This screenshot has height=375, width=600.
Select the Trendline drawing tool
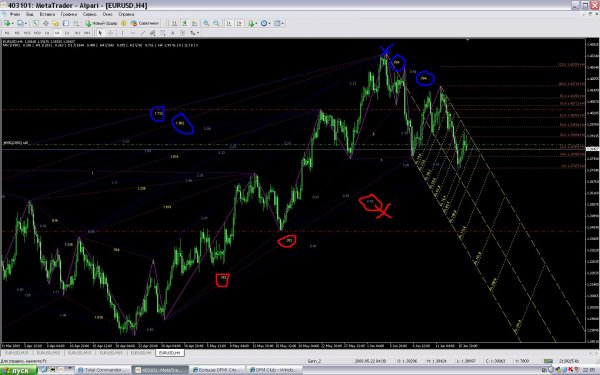[142, 33]
